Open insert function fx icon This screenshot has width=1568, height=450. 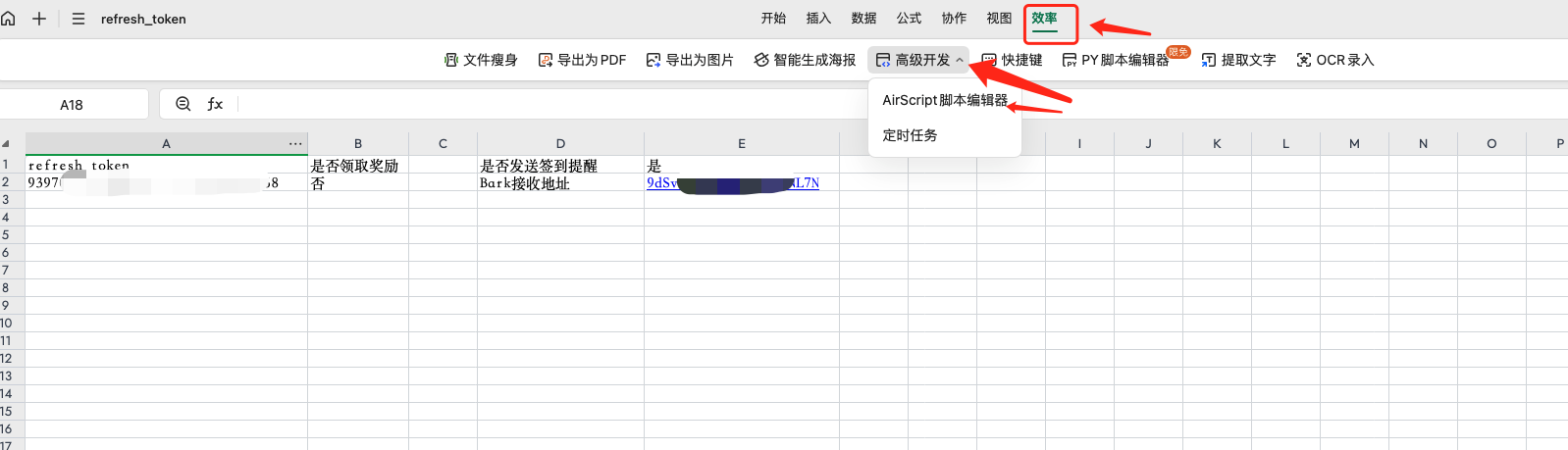pos(215,104)
